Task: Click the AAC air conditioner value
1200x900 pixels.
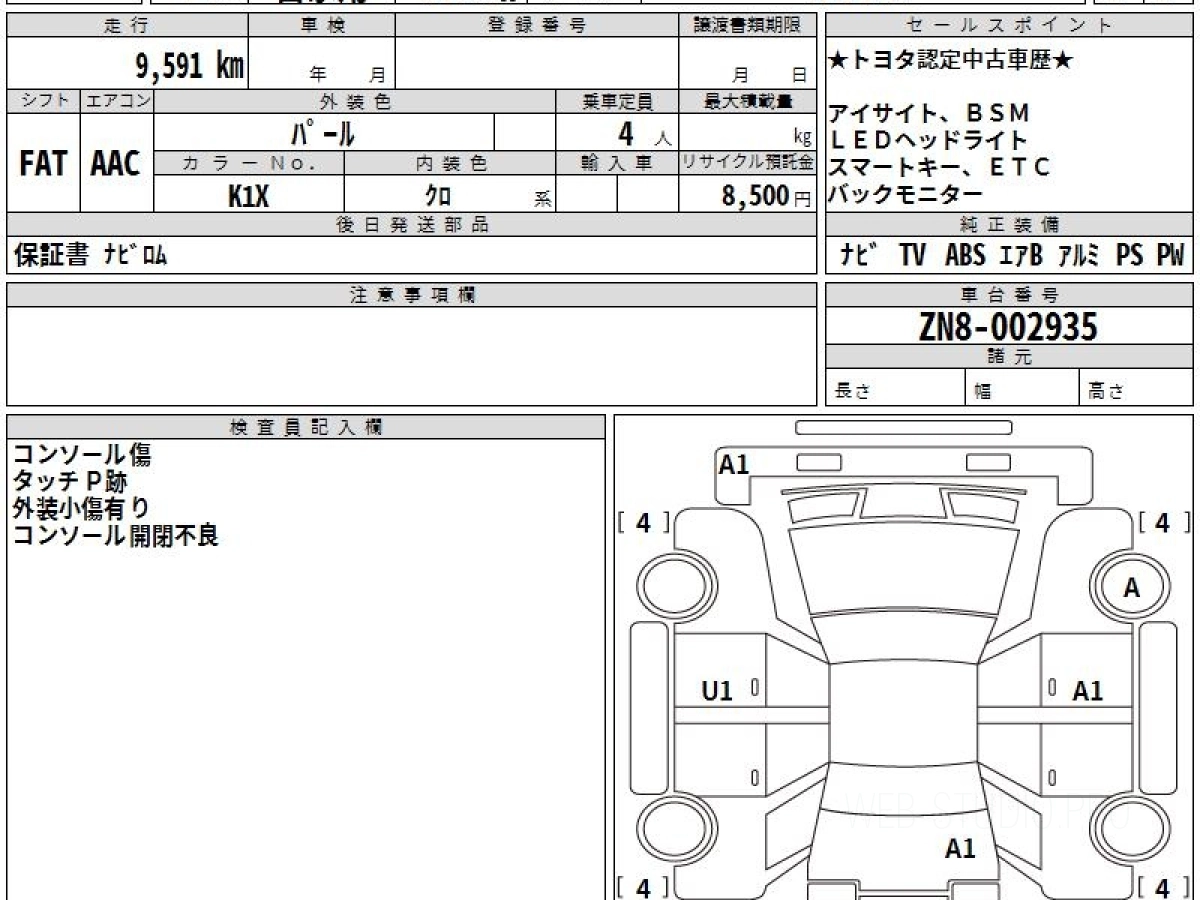Action: [117, 164]
